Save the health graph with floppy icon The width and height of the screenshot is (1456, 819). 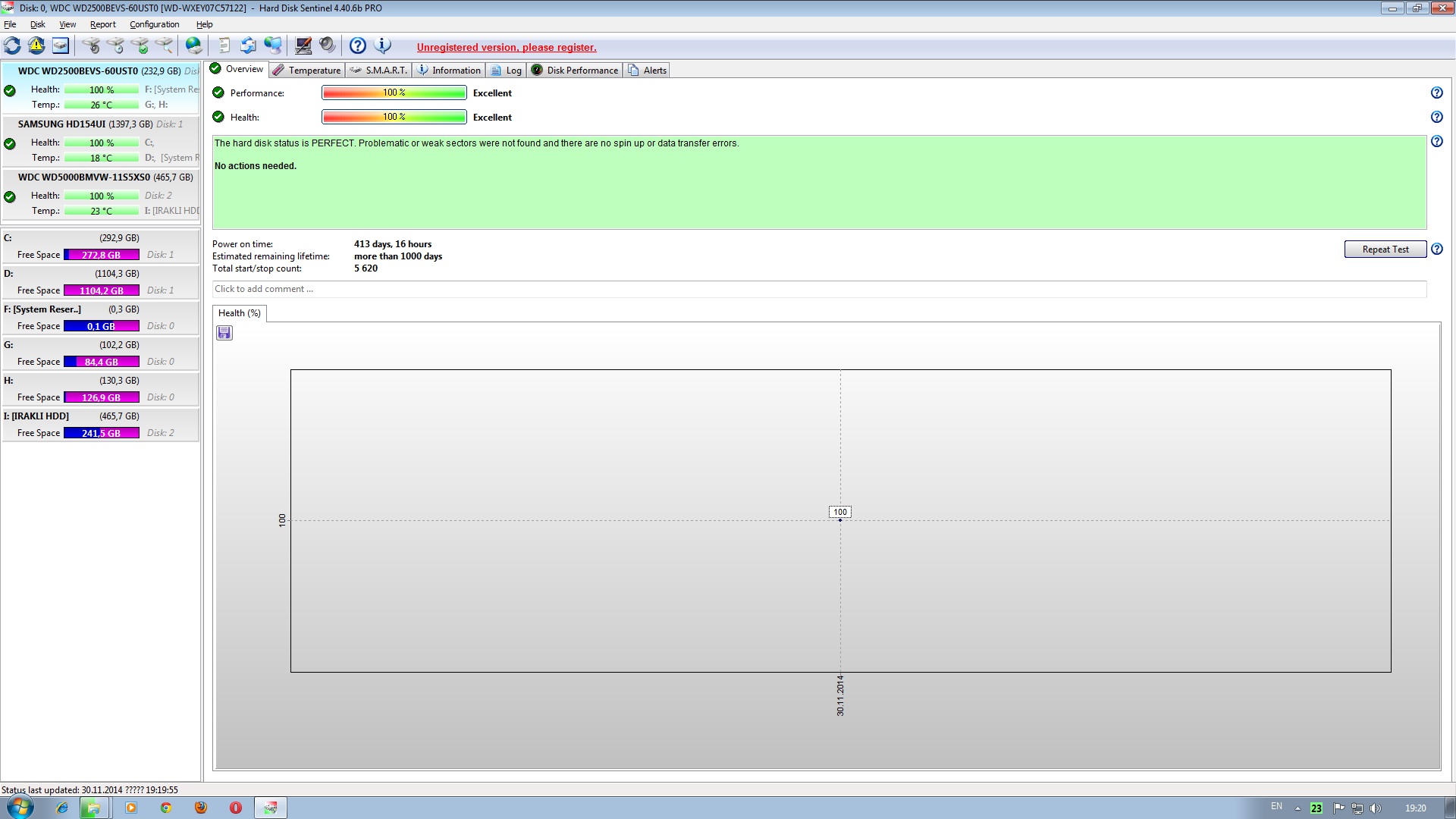tap(224, 333)
